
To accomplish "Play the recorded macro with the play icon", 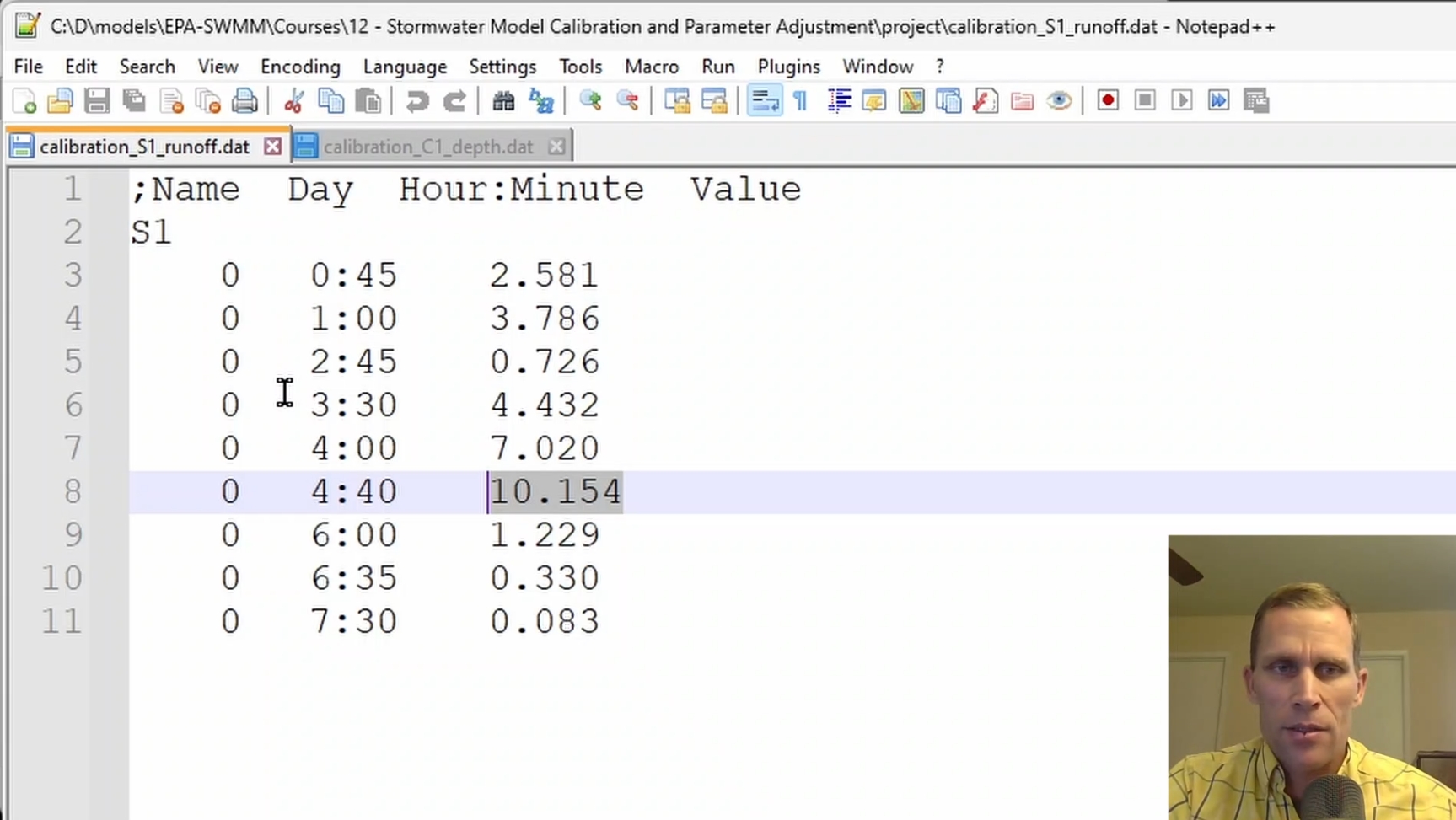I will point(1182,101).
